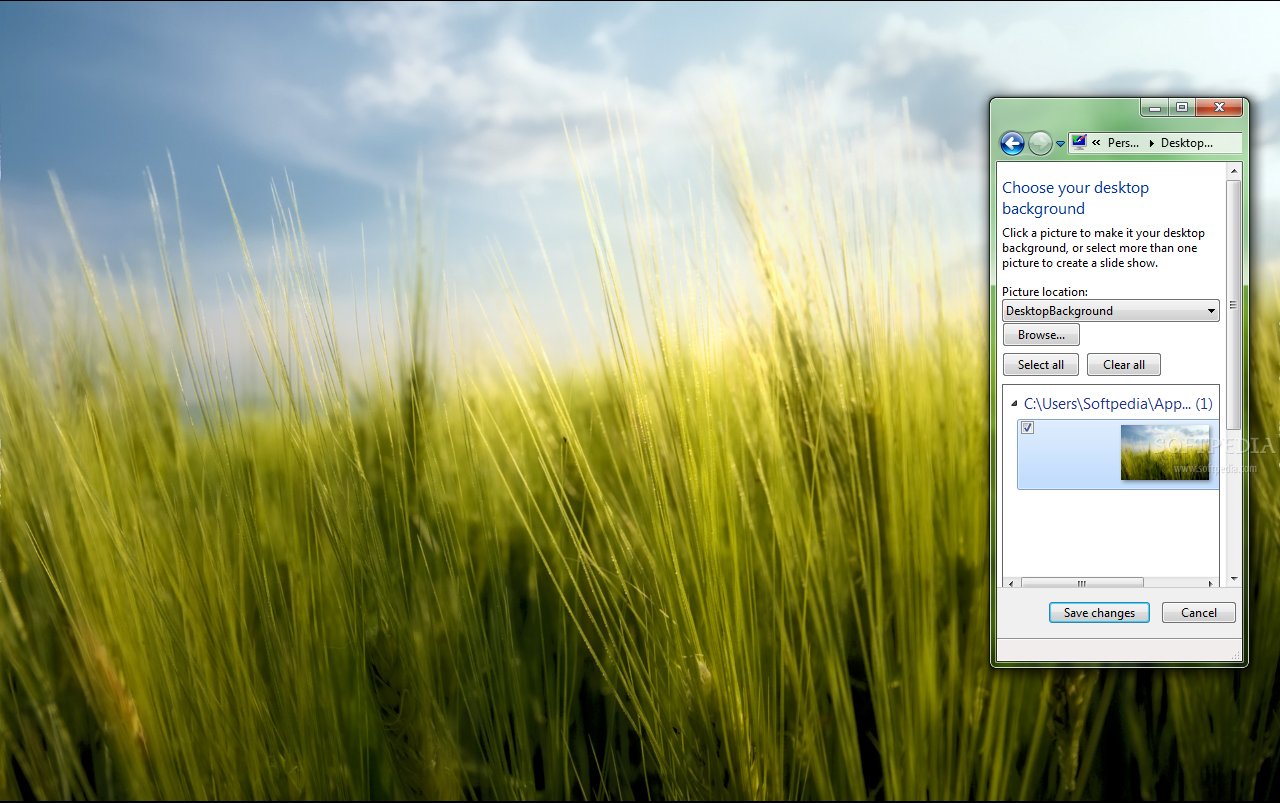Select the 'Desktop...' breadcrumb segment
The width and height of the screenshot is (1280, 803).
1187,143
